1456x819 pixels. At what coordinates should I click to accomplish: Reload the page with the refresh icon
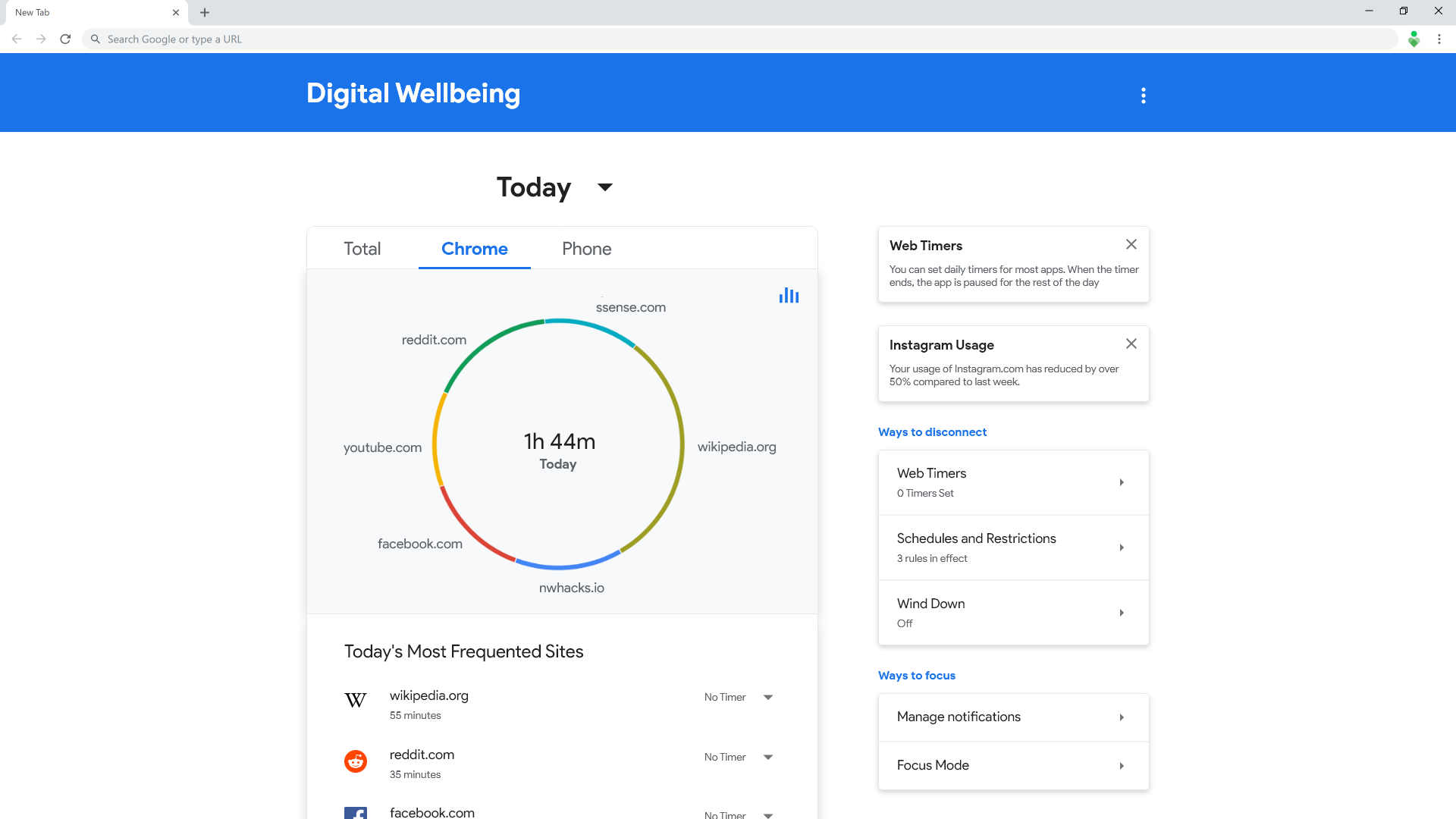(x=66, y=39)
